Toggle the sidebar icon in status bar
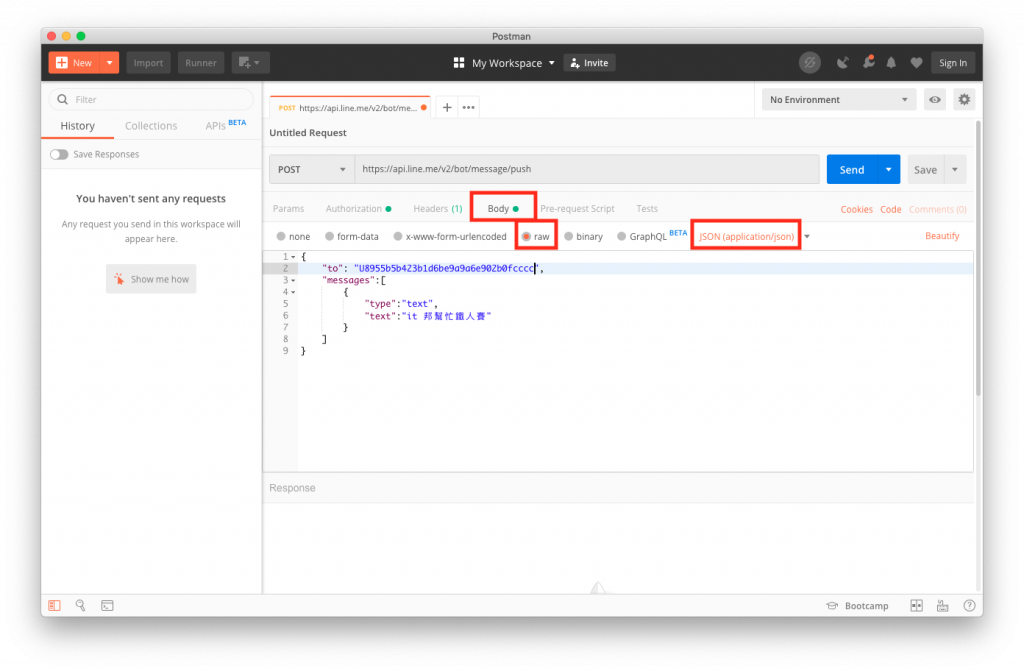Screen dimensions: 1024x671 pyautogui.click(x=54, y=606)
